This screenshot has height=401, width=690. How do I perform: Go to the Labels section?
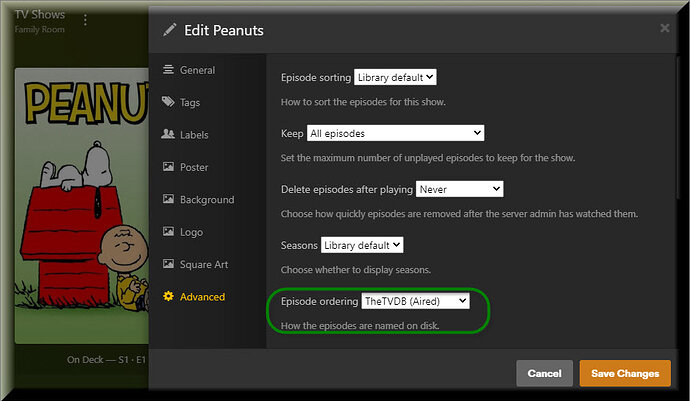tap(194, 135)
